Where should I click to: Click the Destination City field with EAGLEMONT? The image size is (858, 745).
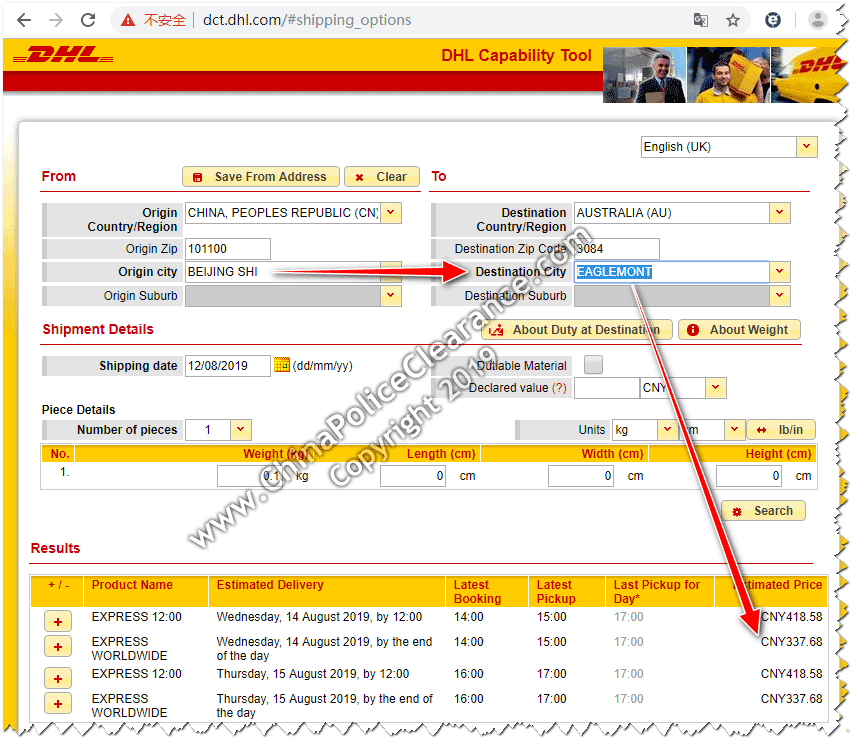pos(671,272)
